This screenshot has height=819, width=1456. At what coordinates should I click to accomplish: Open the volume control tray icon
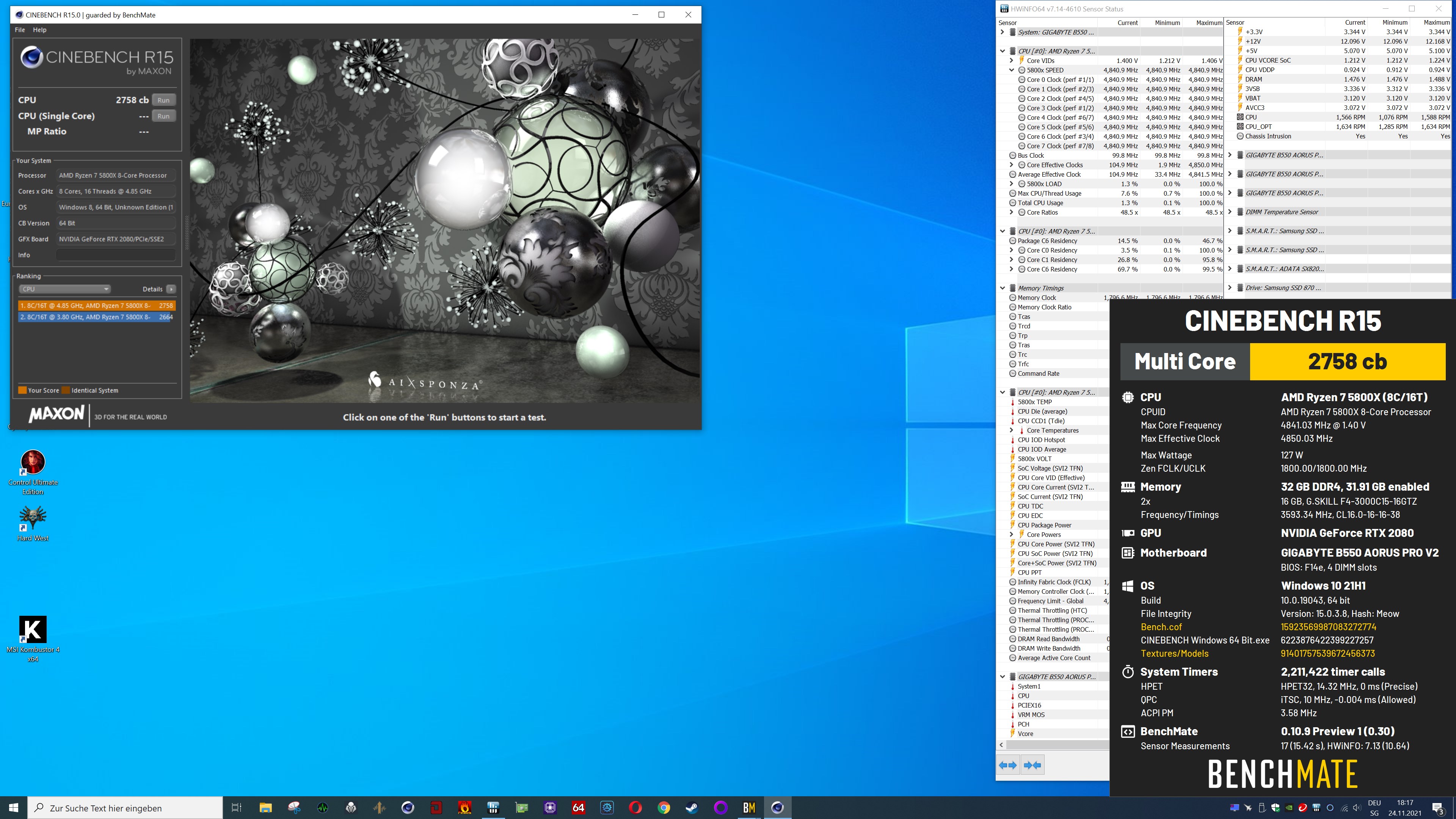[1357, 808]
